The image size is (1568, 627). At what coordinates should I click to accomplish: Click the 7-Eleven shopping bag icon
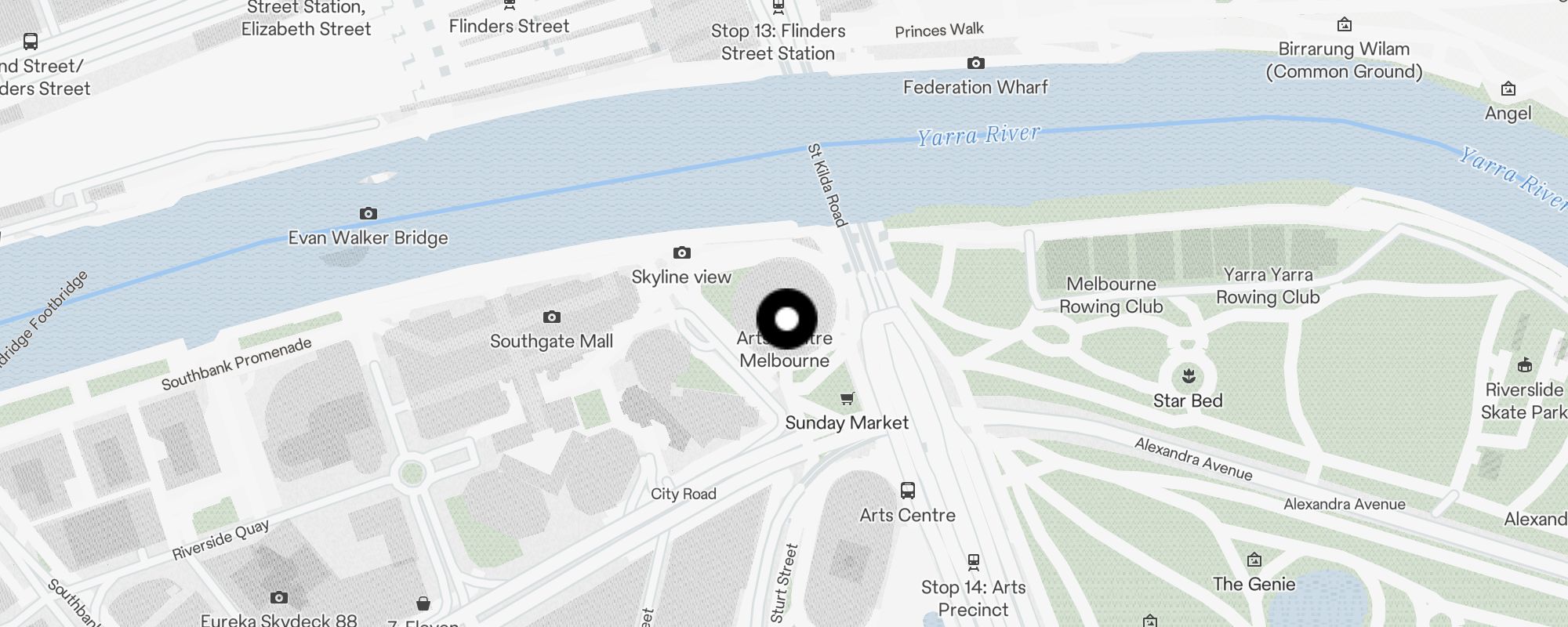pos(423,603)
